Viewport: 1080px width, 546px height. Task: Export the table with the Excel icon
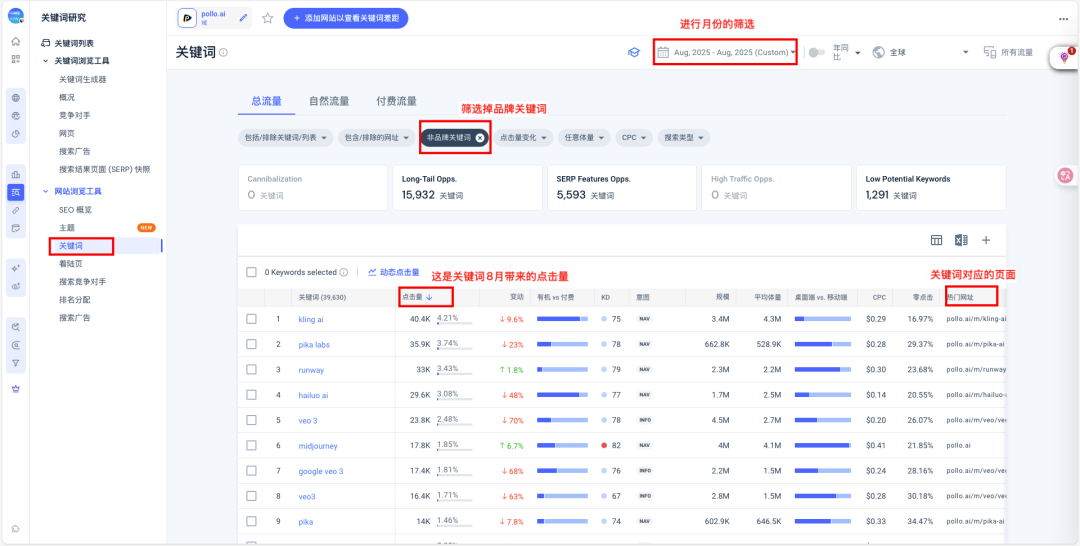tap(961, 240)
